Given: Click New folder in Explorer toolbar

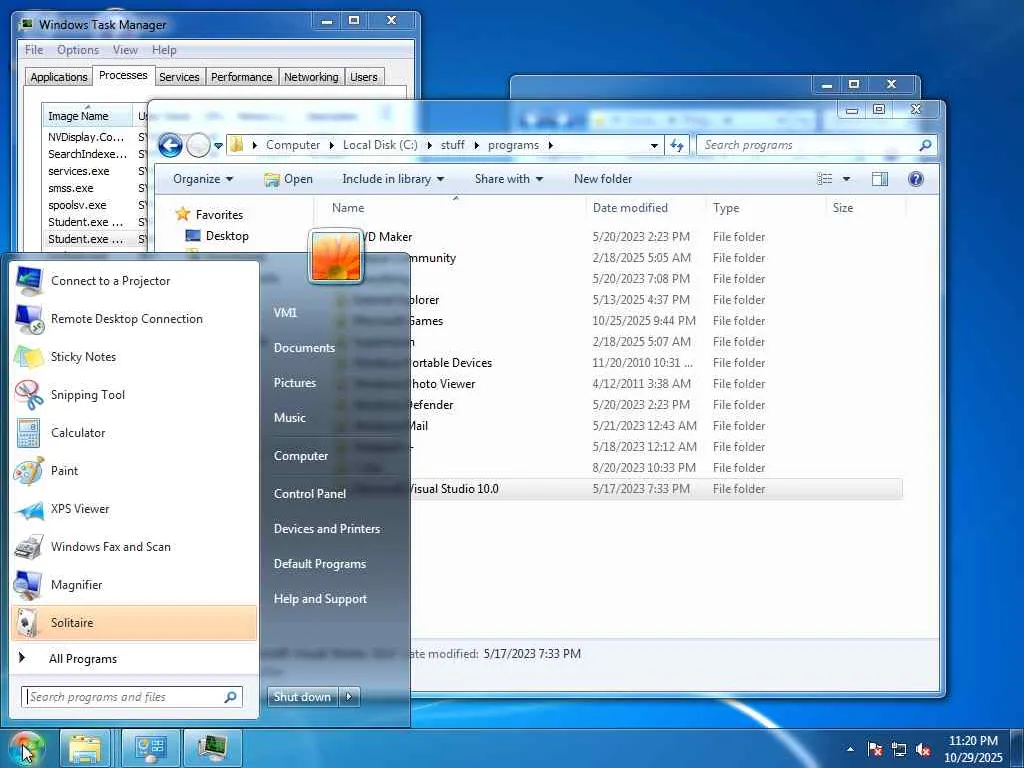Looking at the screenshot, I should click(603, 179).
